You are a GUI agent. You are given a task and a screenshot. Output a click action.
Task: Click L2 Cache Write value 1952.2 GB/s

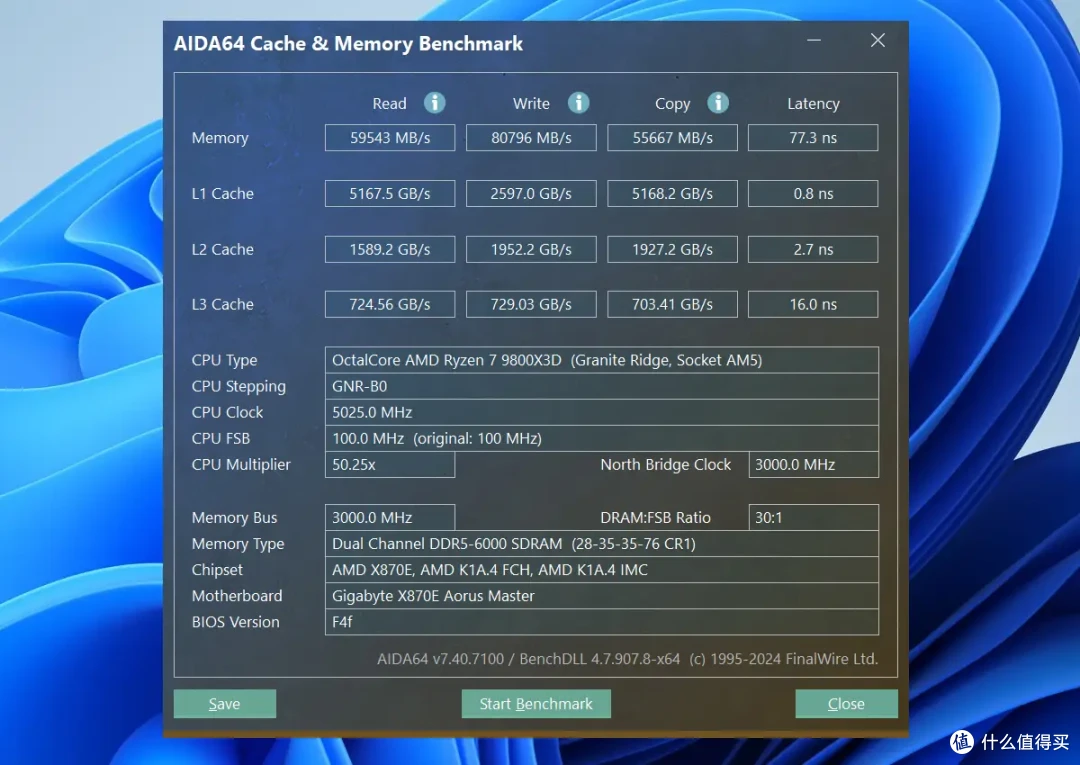coord(531,249)
